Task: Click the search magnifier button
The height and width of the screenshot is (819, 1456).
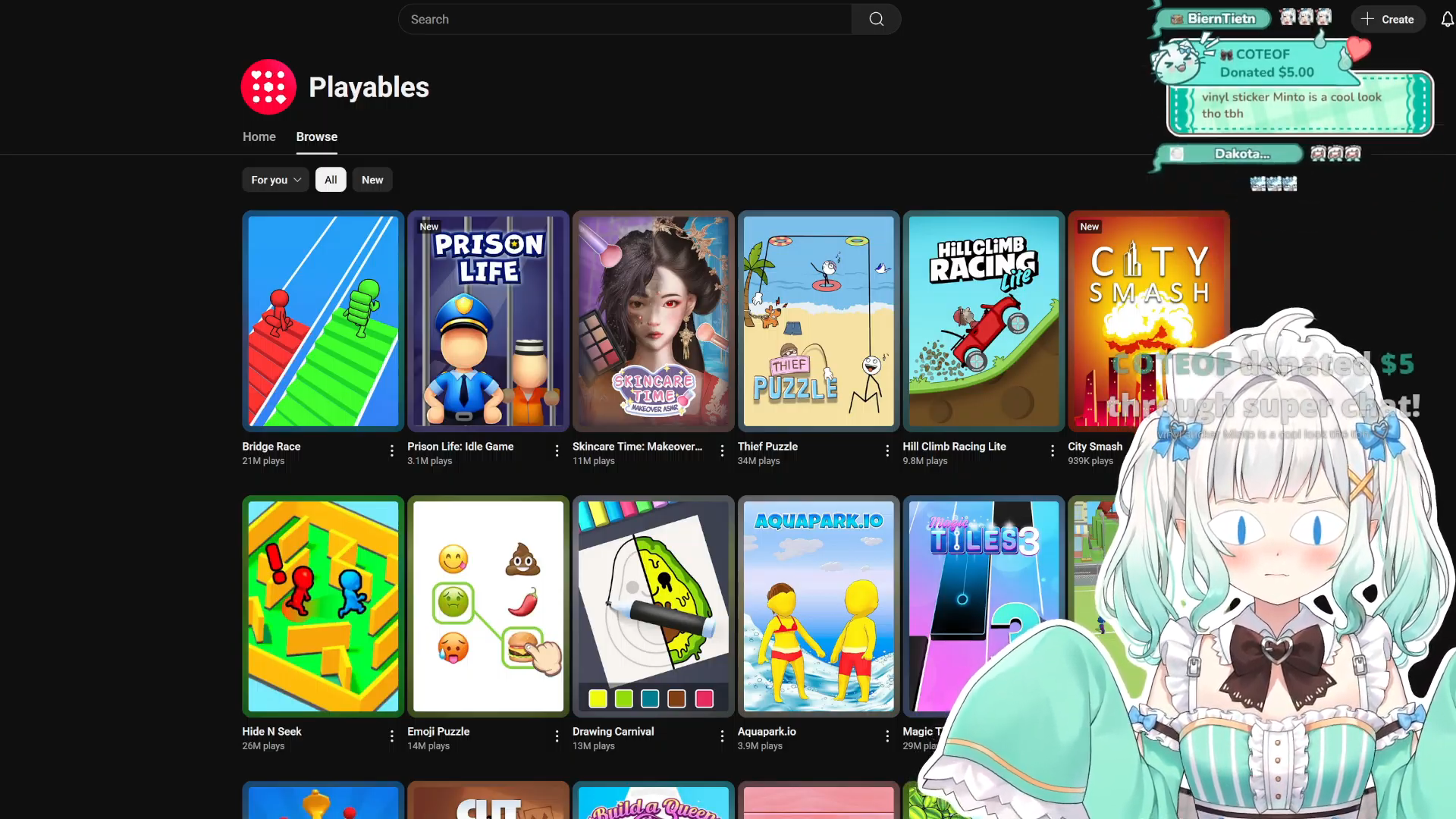Action: (x=876, y=19)
